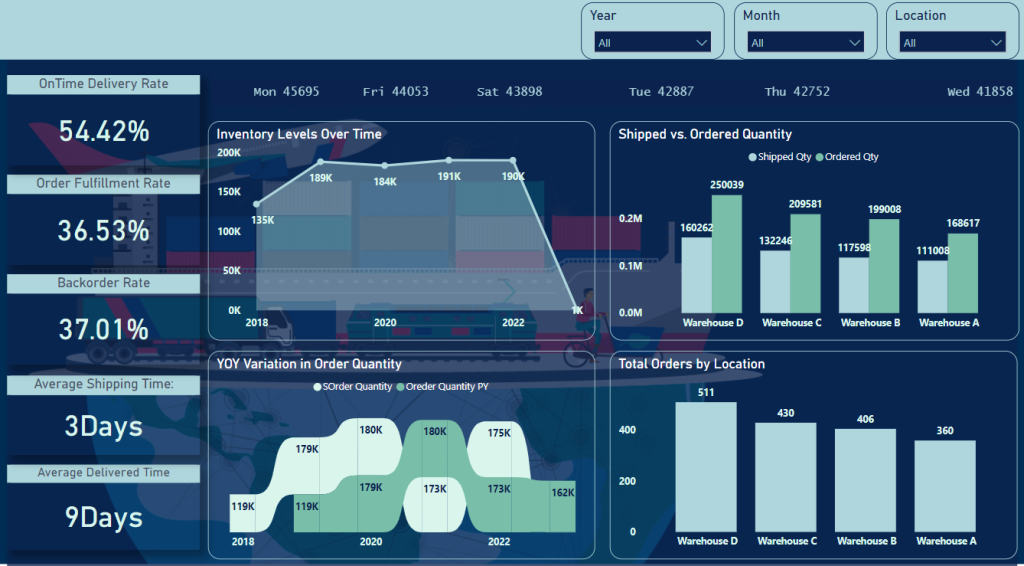This screenshot has width=1024, height=566.
Task: Open the Location dropdown list
Action: [x=953, y=42]
